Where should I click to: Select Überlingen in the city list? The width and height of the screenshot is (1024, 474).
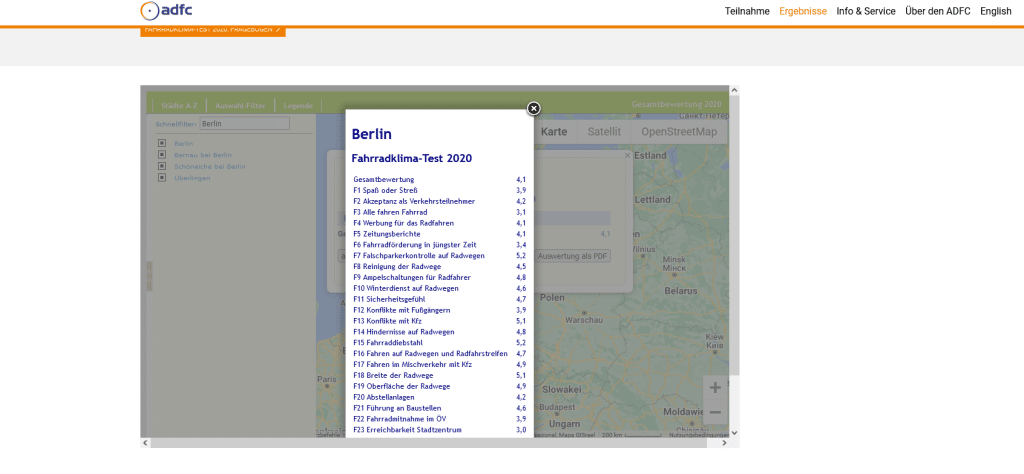(x=192, y=178)
